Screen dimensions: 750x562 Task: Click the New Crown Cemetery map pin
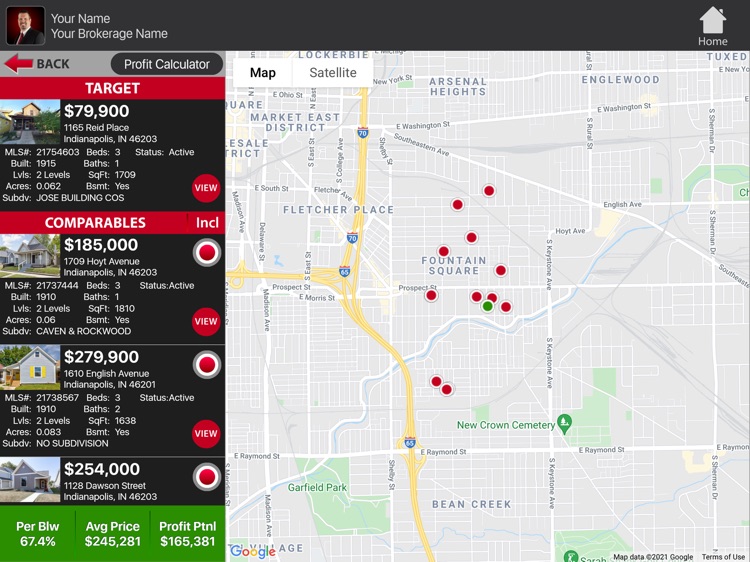click(564, 423)
